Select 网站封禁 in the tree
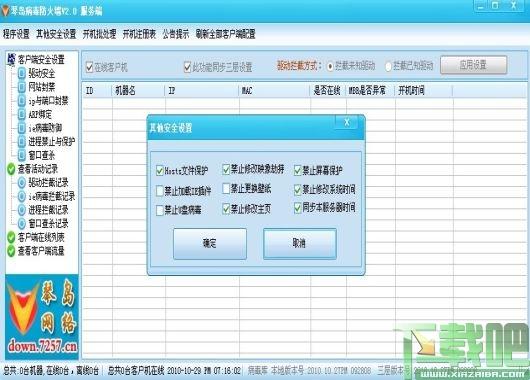530x380 pixels. (x=41, y=87)
